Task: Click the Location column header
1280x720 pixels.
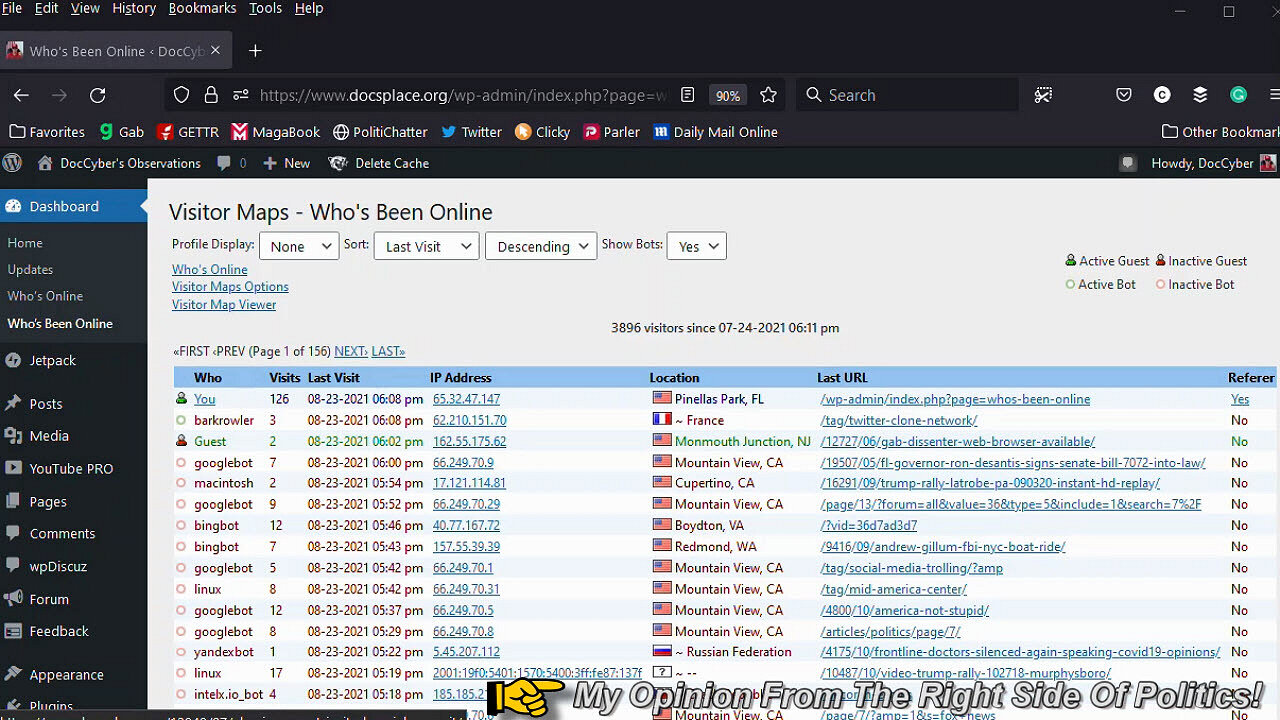Action: pos(674,378)
